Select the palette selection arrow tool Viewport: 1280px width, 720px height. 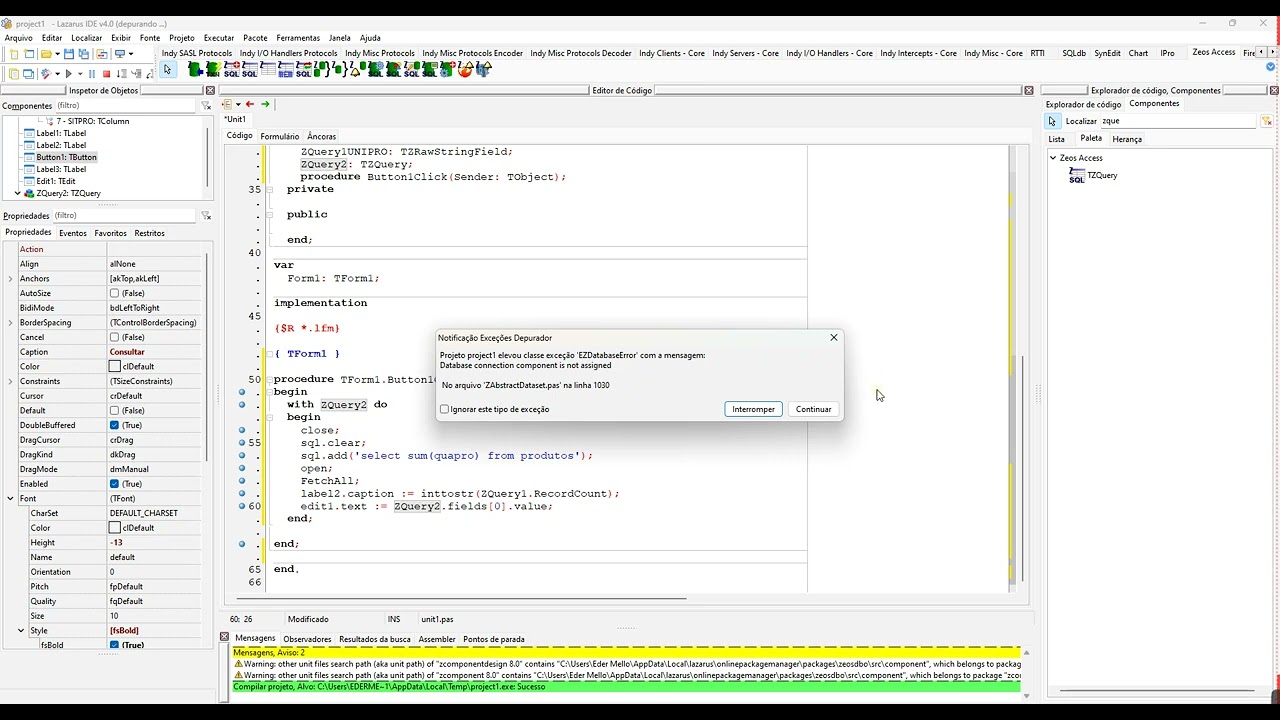[x=168, y=69]
